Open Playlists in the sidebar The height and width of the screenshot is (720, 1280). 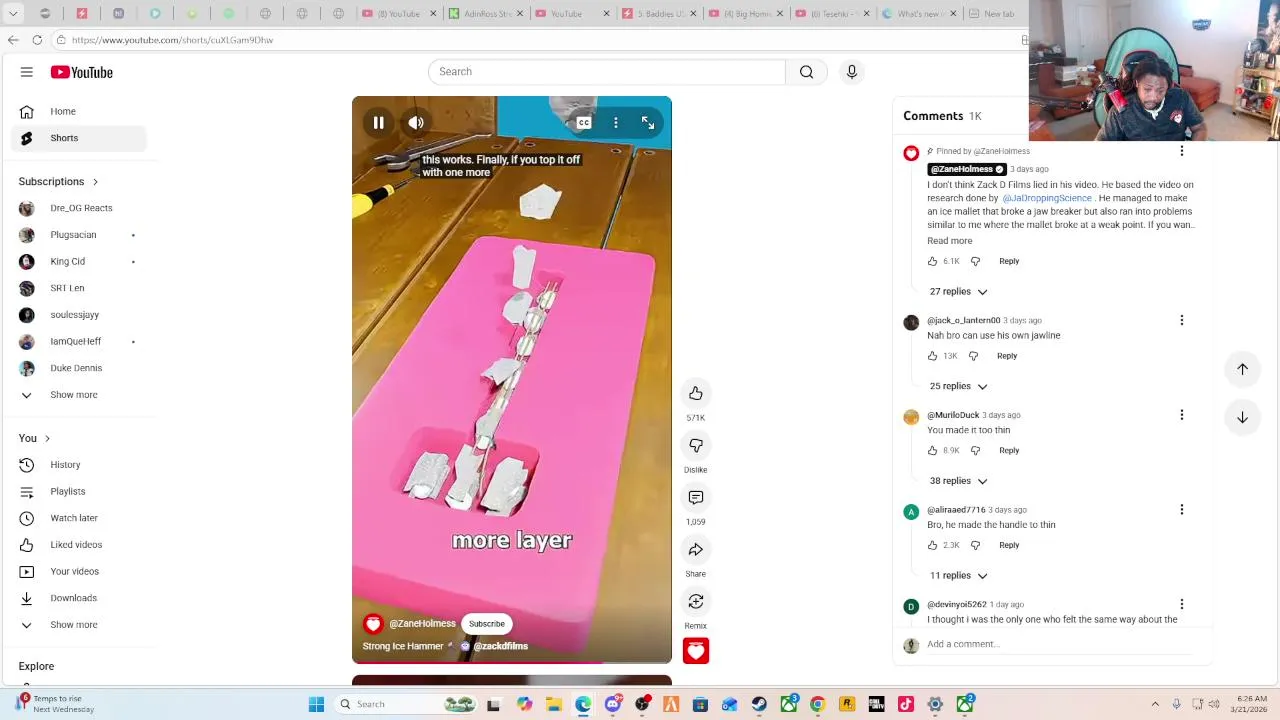pos(79,492)
